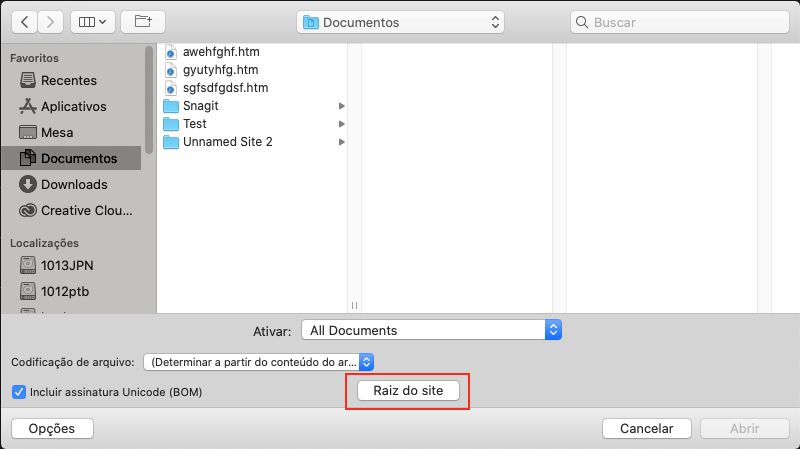Toggle Incluir assinatura Unicode (BOM) checkbox
This screenshot has width=800, height=449.
click(x=19, y=392)
